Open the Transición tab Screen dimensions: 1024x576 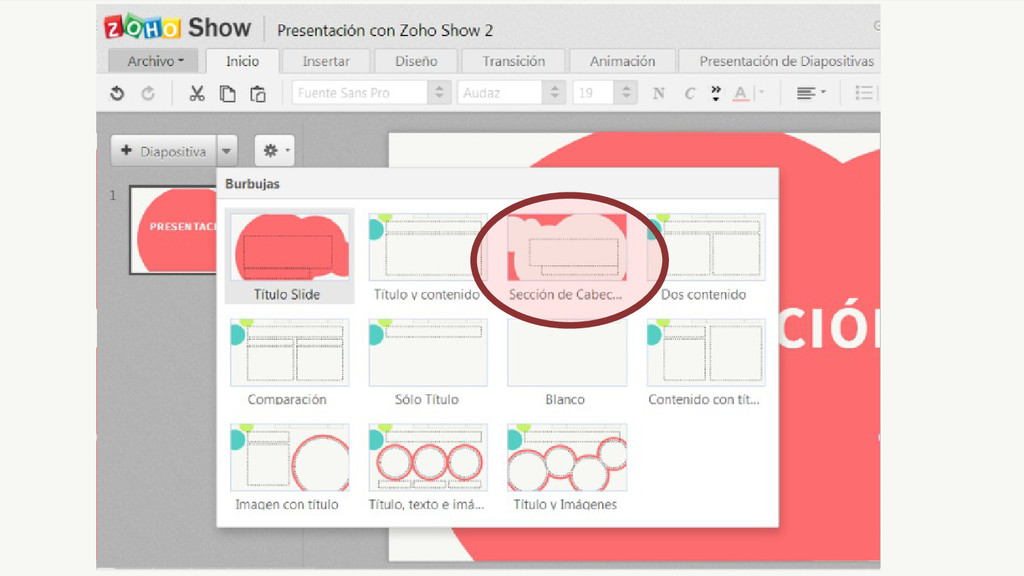click(513, 61)
